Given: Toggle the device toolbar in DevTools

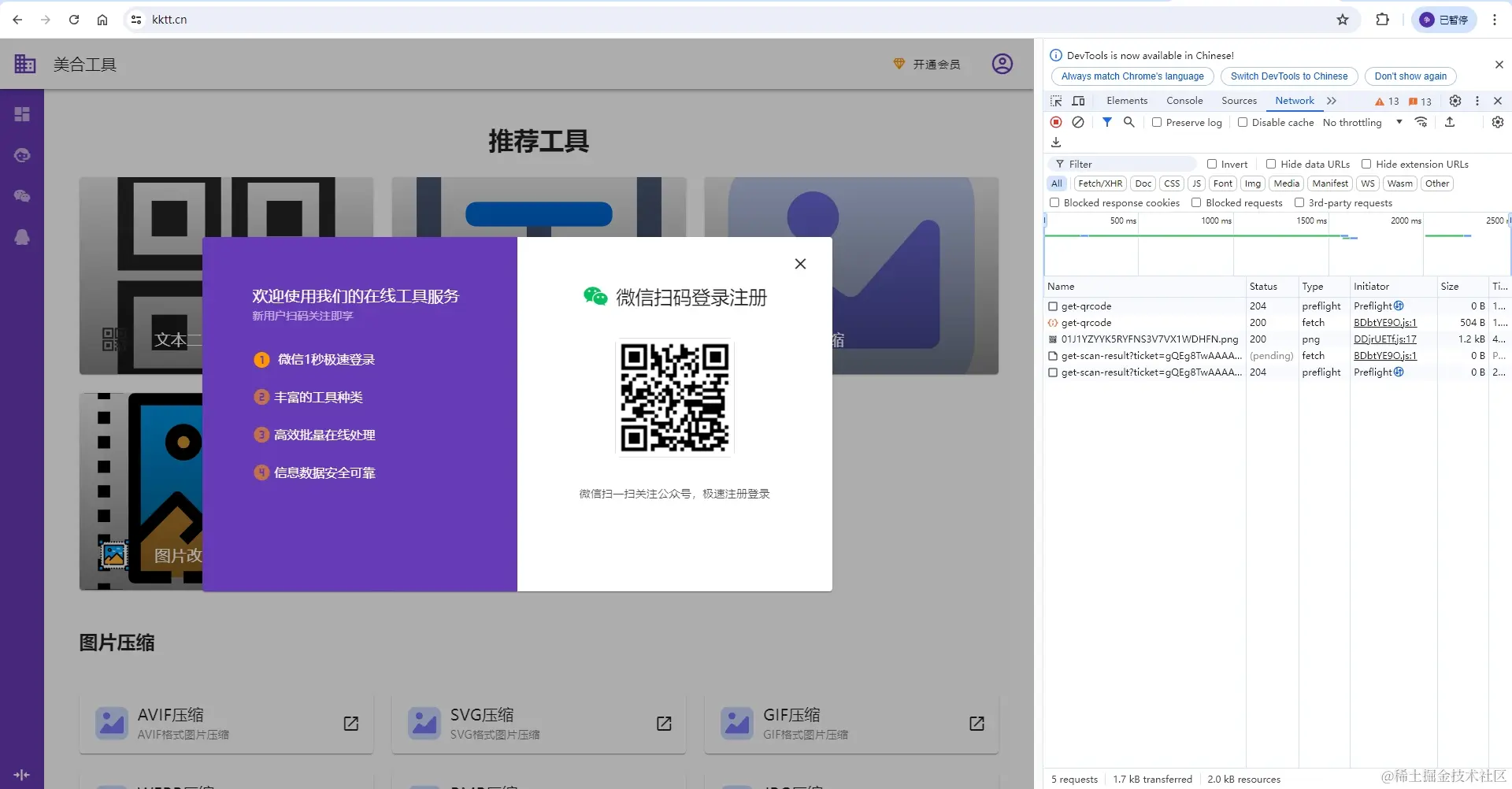Looking at the screenshot, I should pos(1079,101).
